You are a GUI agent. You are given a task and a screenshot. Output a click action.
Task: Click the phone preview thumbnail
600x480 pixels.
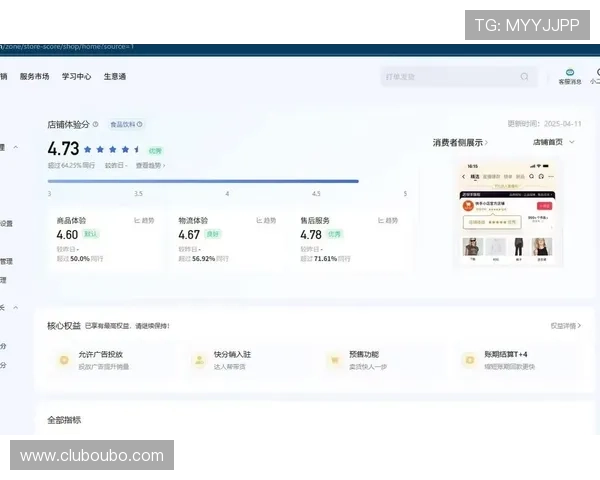507,212
